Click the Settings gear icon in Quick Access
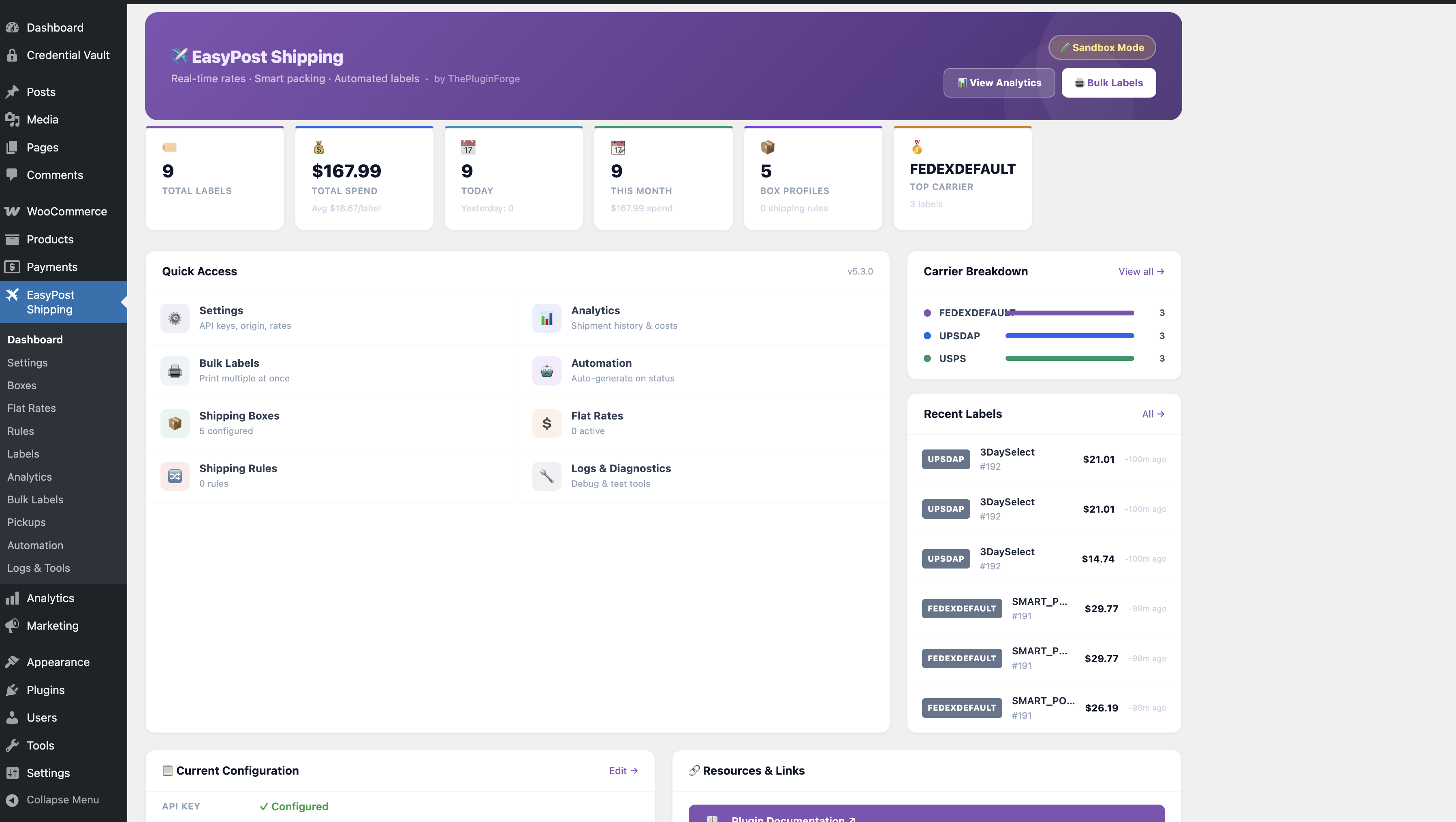 coord(175,318)
